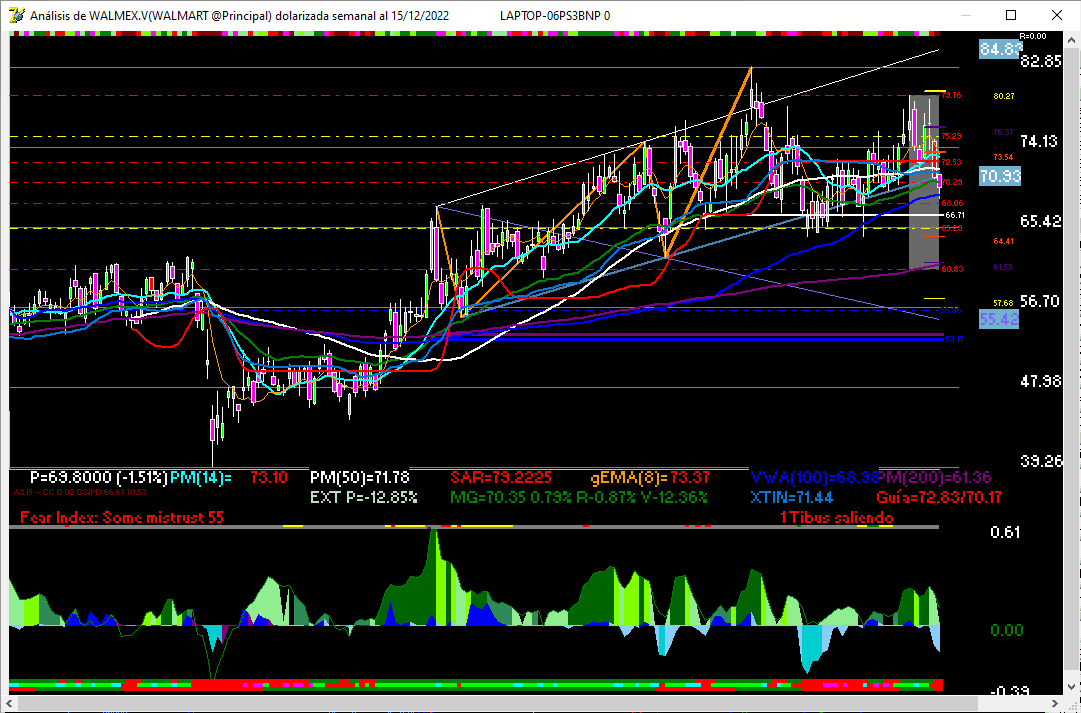Screen dimensions: 1081x713
Task: Click the VWA(100)=68.98 readout
Action: [814, 477]
